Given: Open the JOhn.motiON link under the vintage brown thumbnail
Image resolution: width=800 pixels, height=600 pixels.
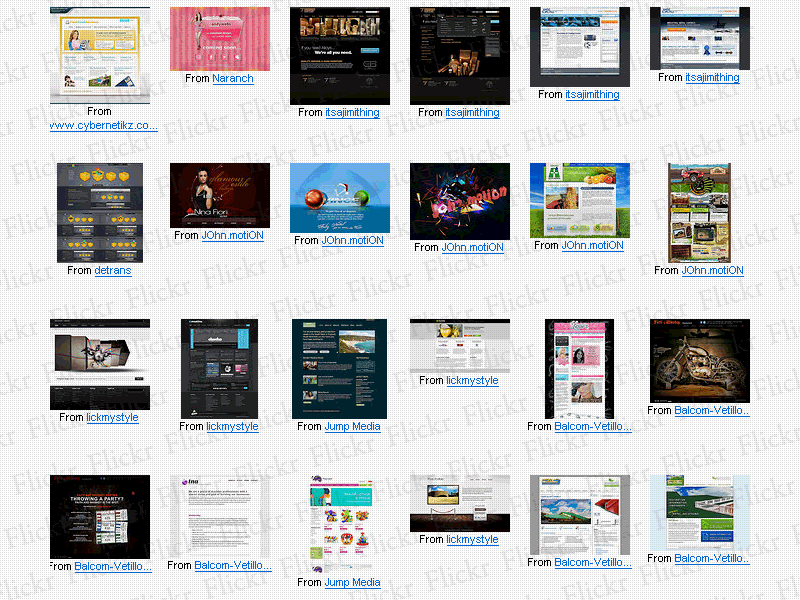Looking at the screenshot, I should click(x=712, y=270).
